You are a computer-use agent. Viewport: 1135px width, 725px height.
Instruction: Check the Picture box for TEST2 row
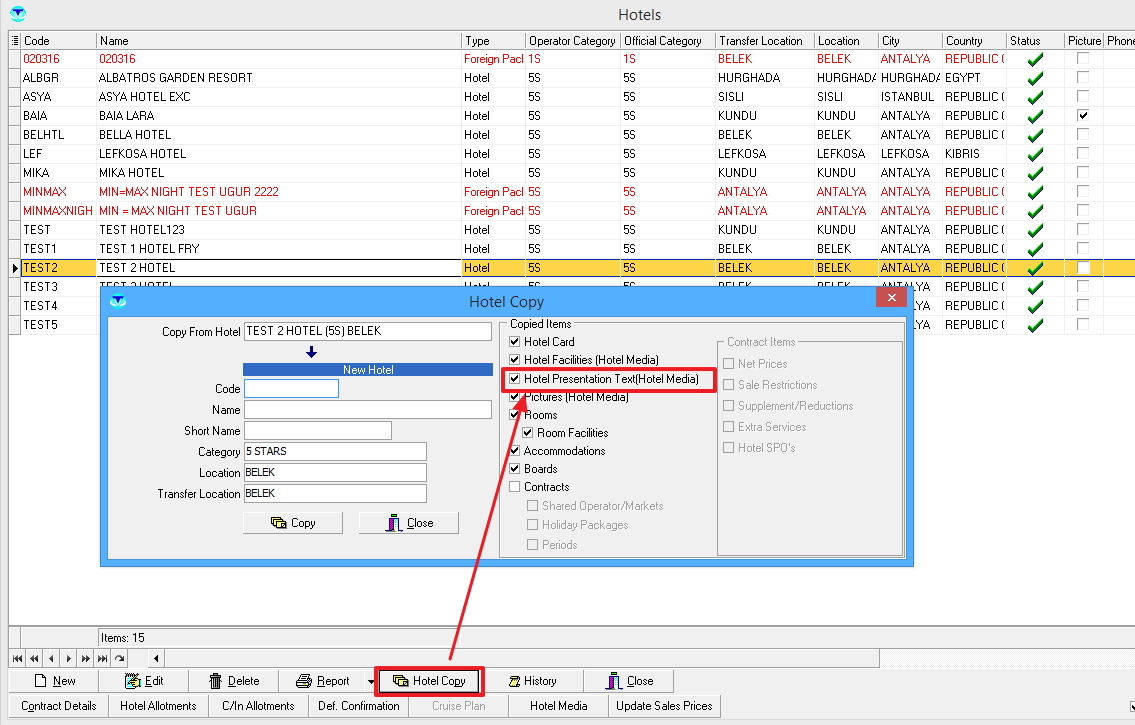click(x=1083, y=268)
